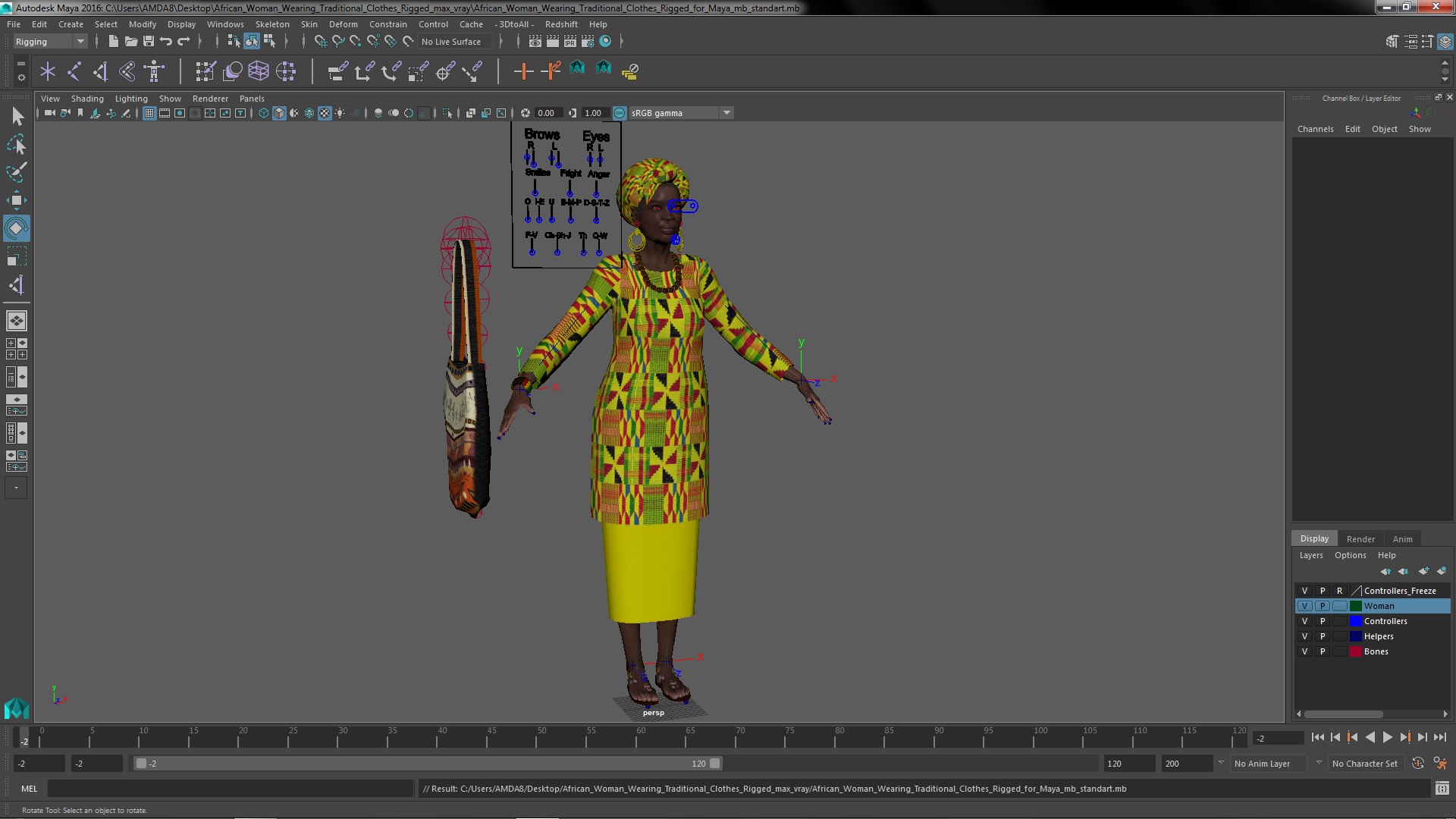Toggle R reference on Controllers_Freeze layer
This screenshot has height=819, width=1456.
[x=1340, y=591]
